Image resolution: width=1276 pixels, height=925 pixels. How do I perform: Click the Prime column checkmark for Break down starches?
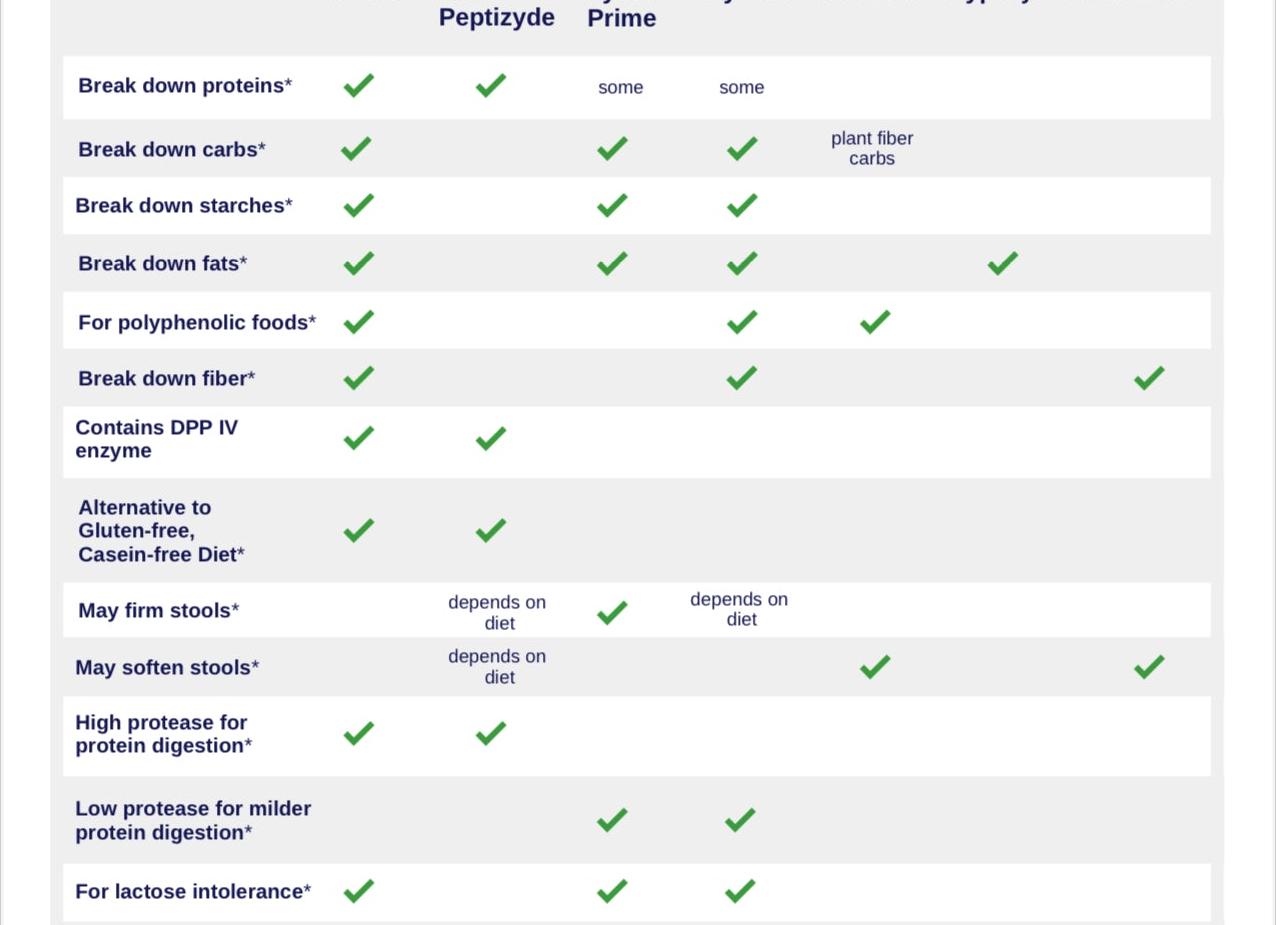pyautogui.click(x=612, y=205)
